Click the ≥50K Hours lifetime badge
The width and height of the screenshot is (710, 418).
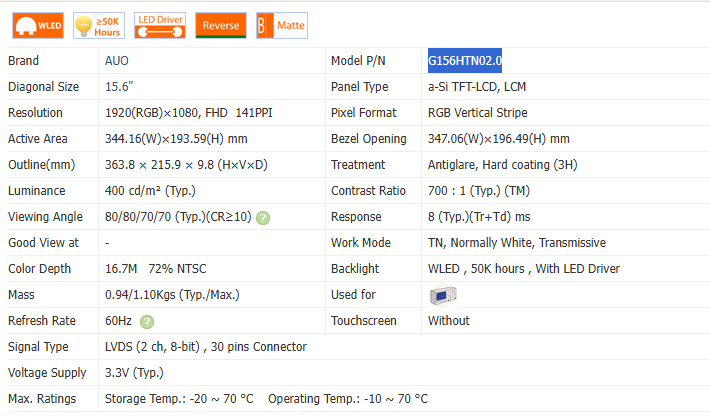(x=99, y=26)
